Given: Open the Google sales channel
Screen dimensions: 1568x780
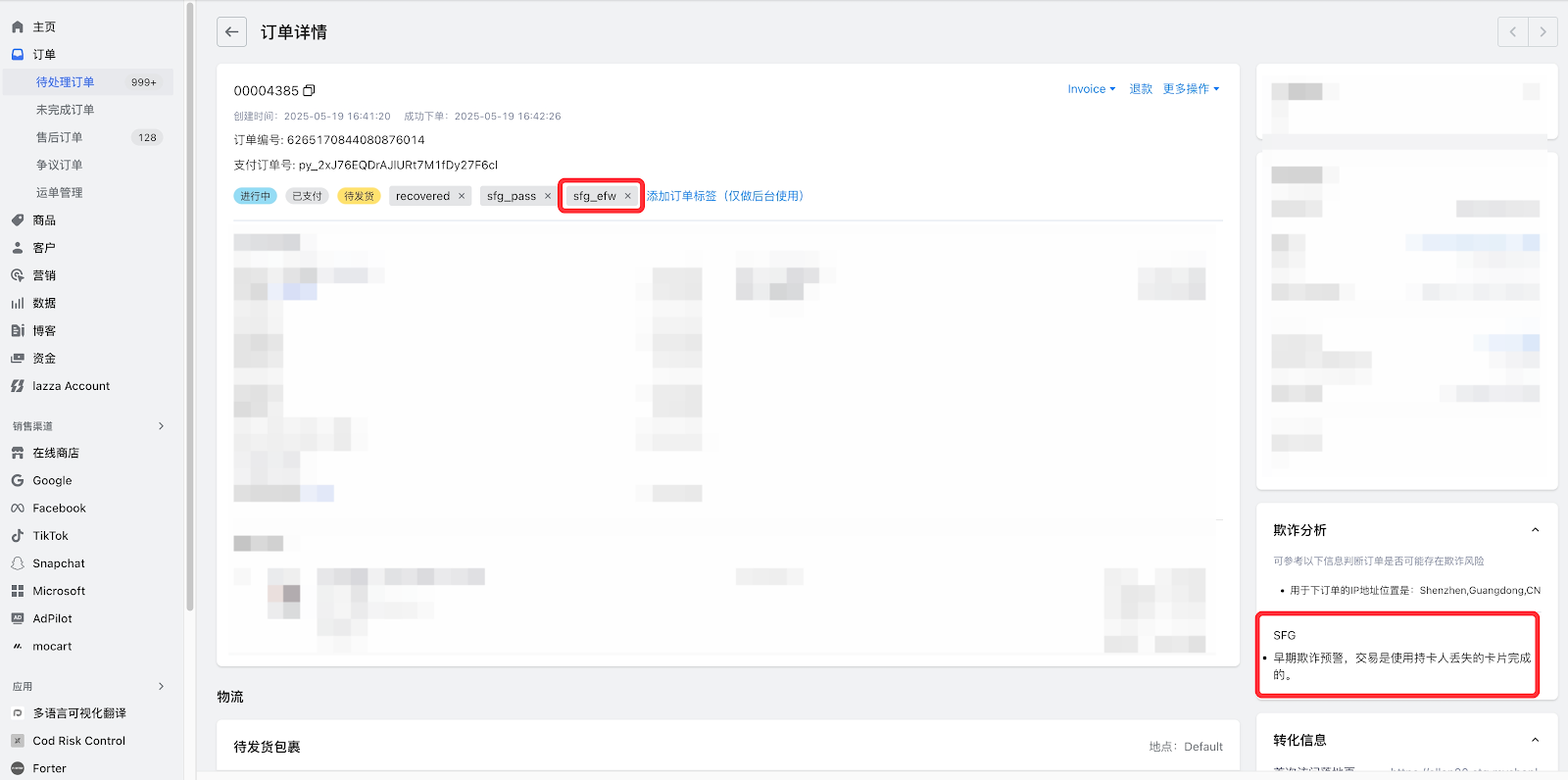Looking at the screenshot, I should [x=52, y=481].
